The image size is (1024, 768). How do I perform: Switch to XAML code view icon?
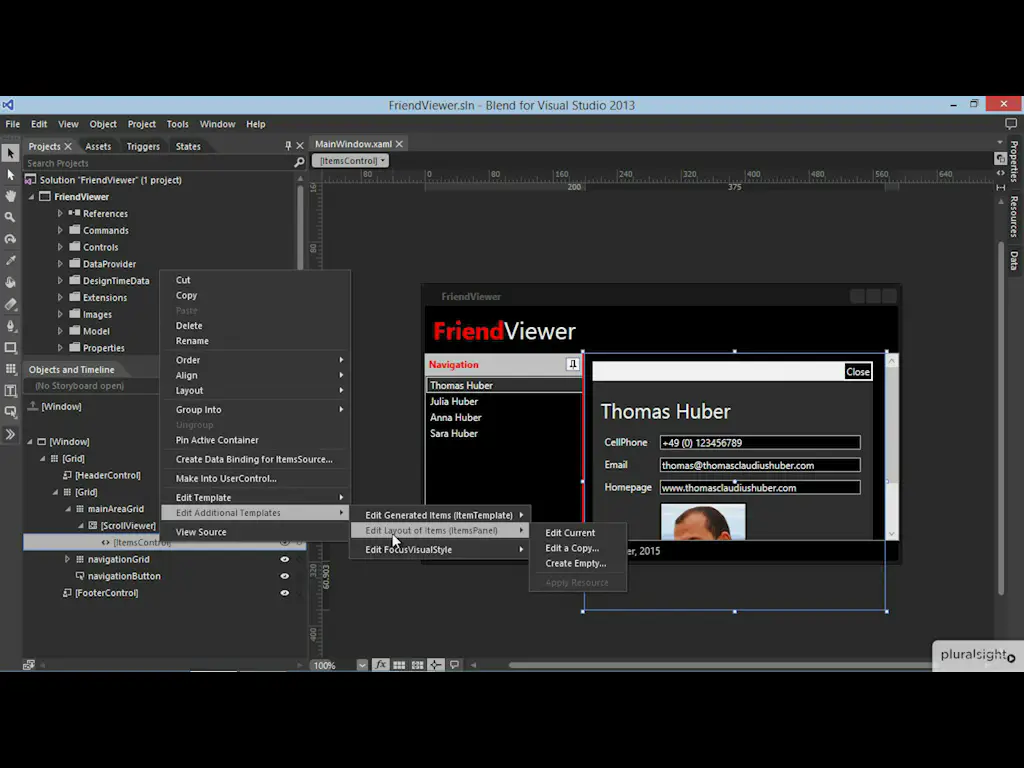pos(1000,173)
